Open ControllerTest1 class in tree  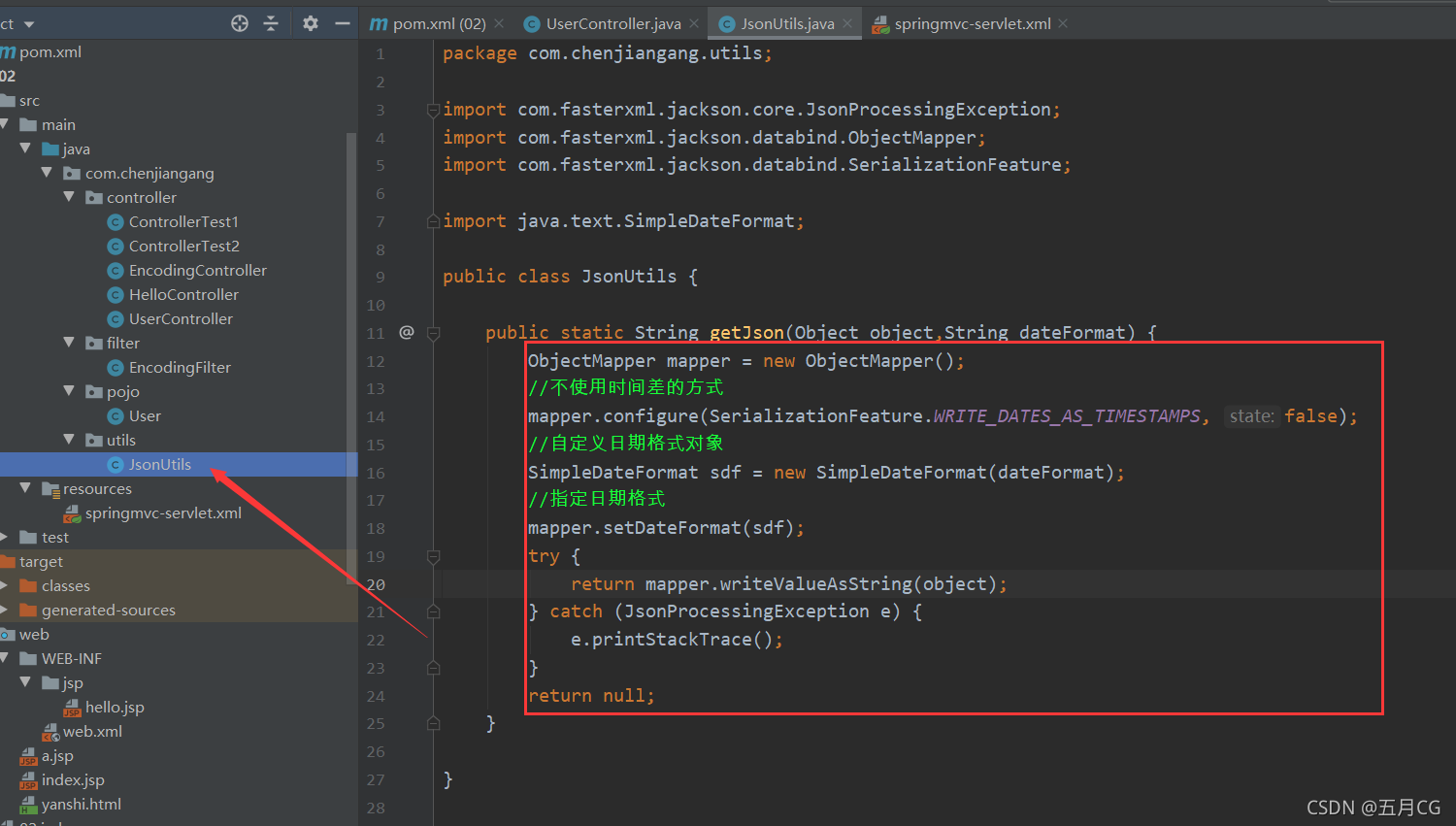click(183, 221)
